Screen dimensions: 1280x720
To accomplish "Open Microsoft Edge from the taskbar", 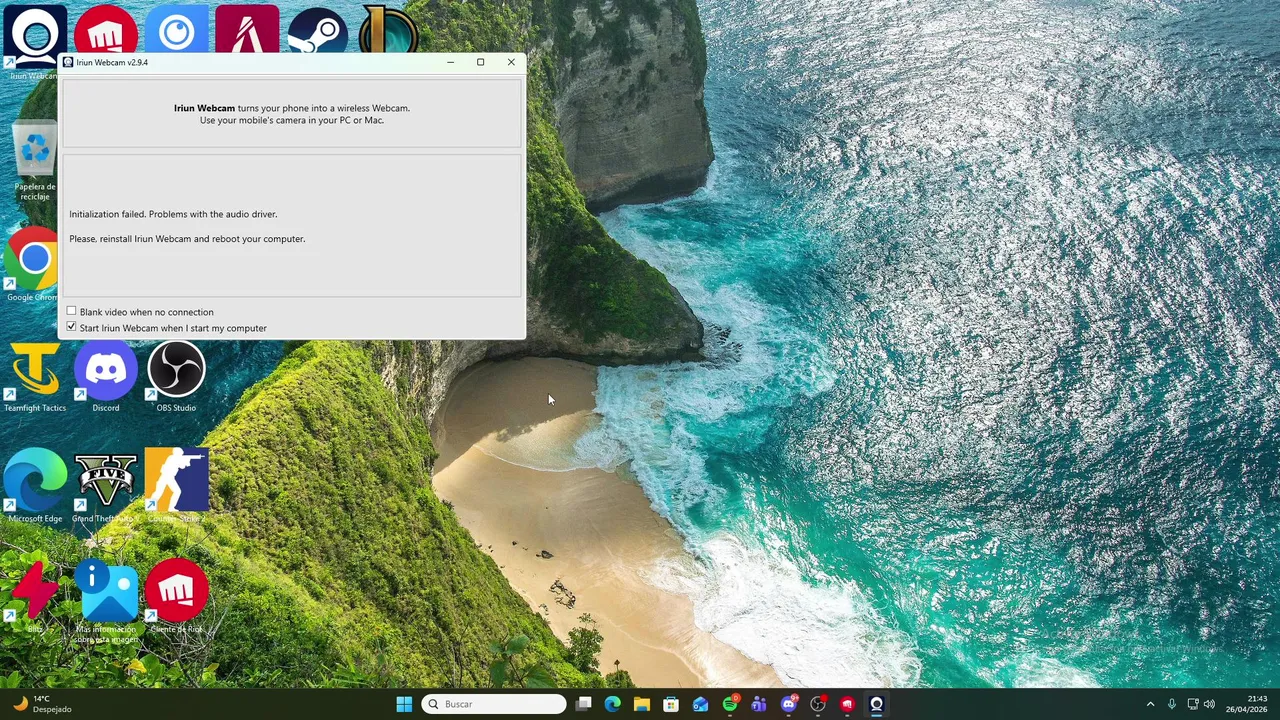I will point(613,704).
